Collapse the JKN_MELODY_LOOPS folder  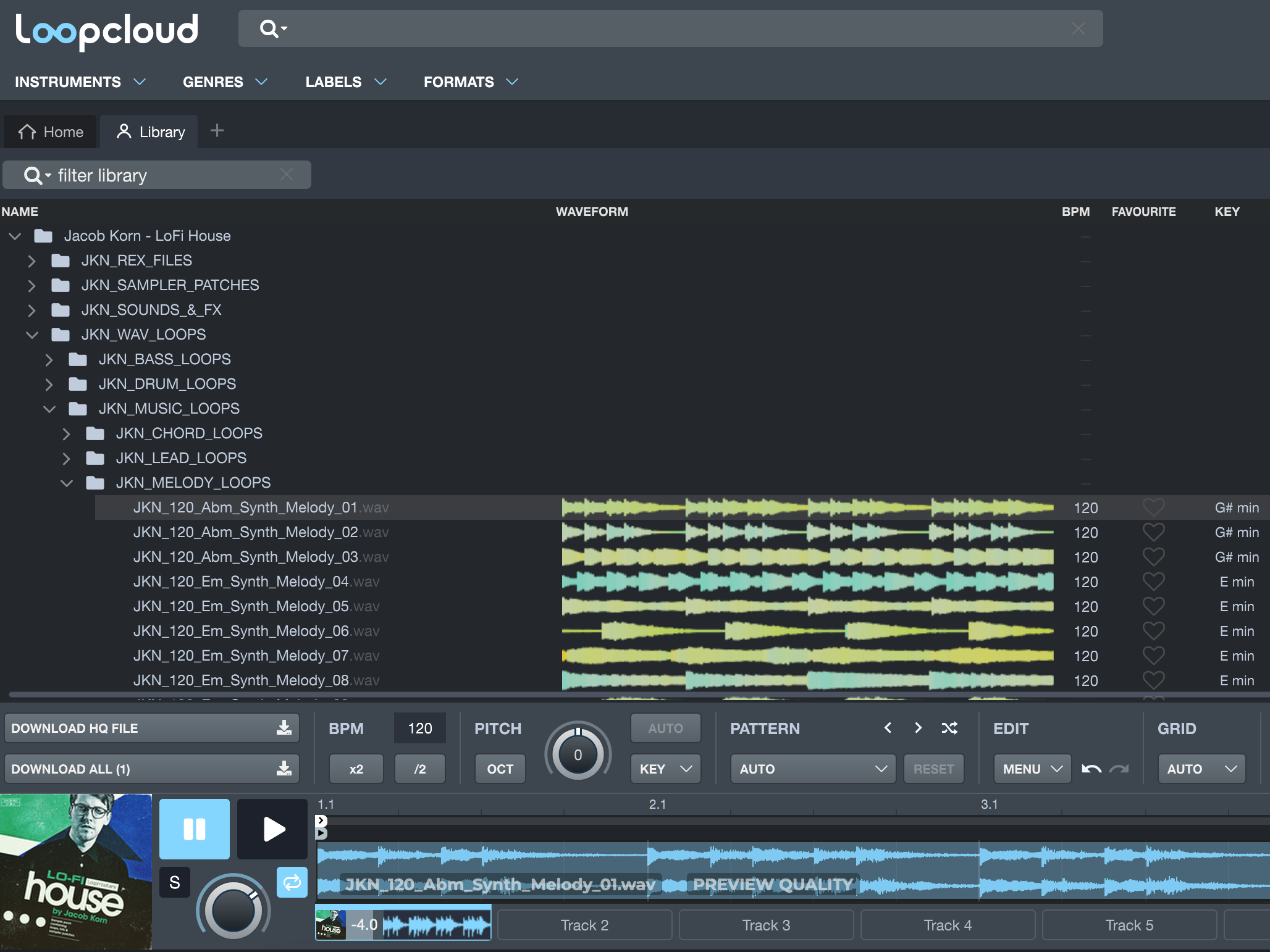tap(68, 482)
